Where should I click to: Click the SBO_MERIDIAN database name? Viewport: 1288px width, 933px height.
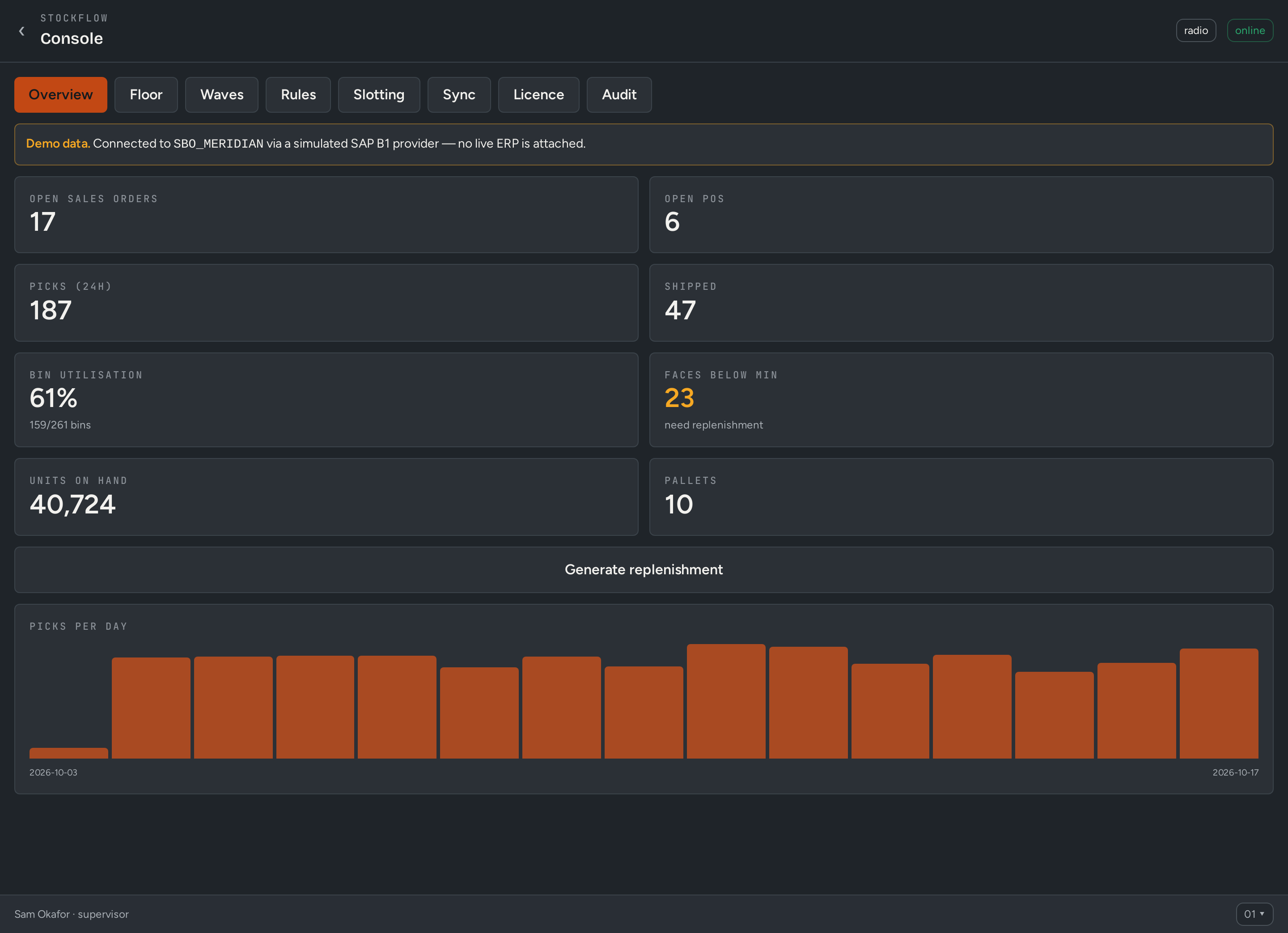(218, 144)
